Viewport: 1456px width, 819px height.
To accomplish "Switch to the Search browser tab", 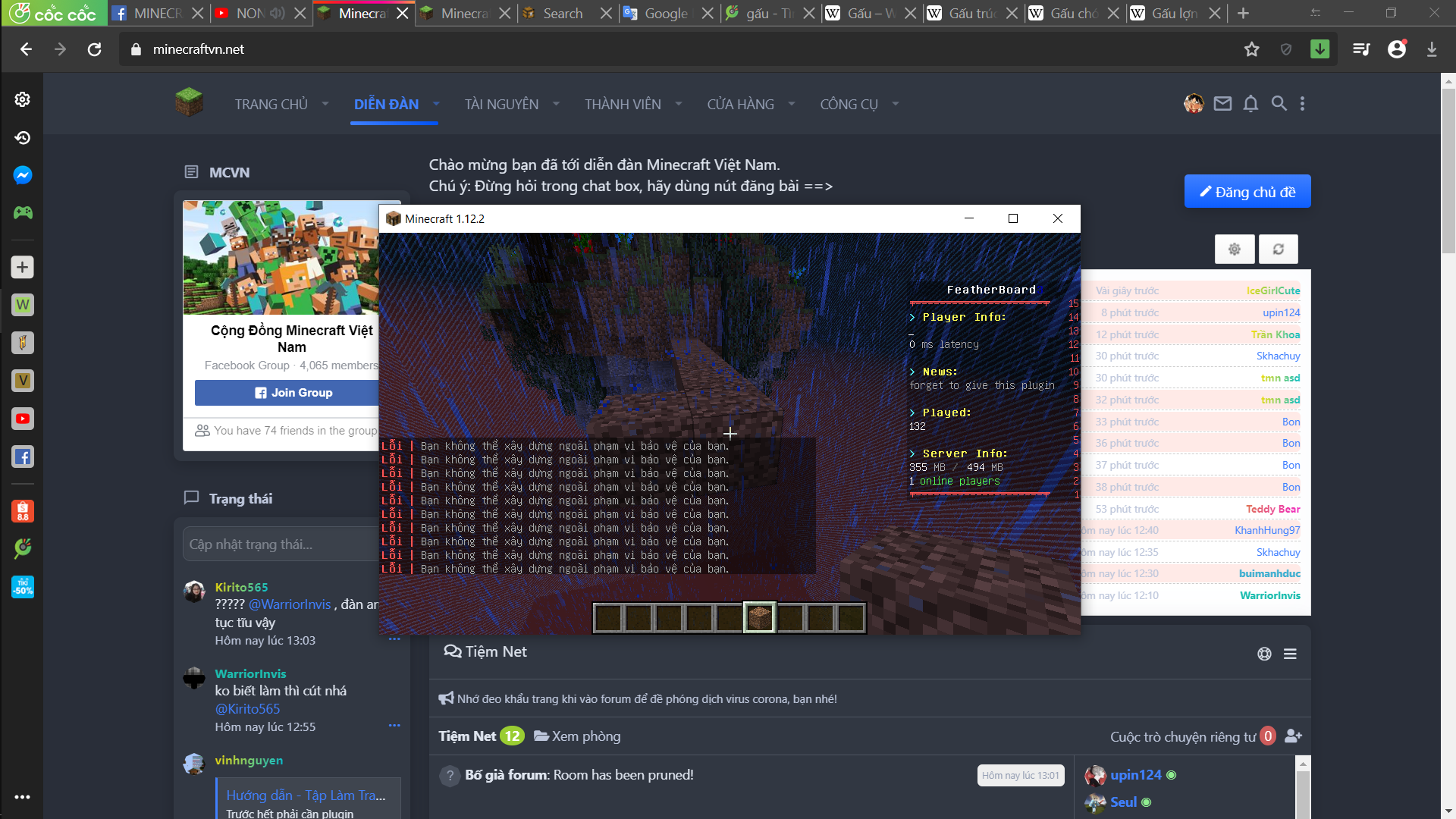I will click(x=562, y=13).
